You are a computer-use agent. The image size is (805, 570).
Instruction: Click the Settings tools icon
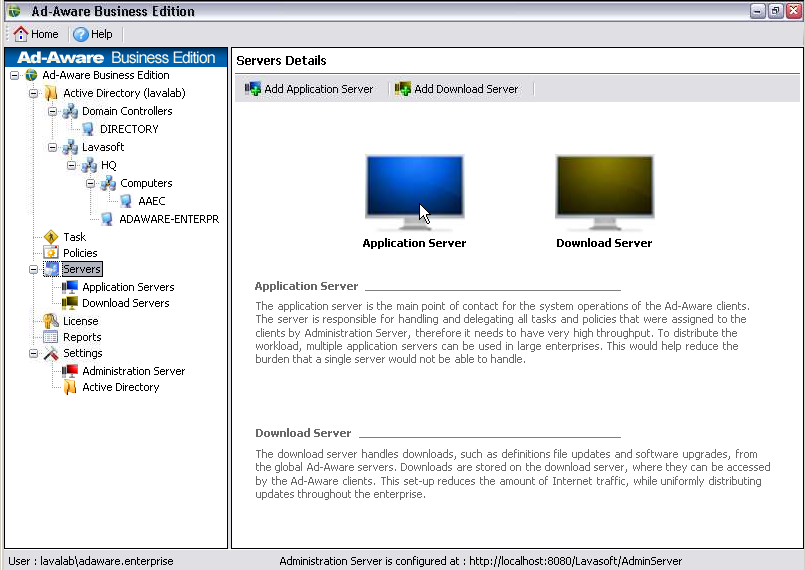(51, 353)
